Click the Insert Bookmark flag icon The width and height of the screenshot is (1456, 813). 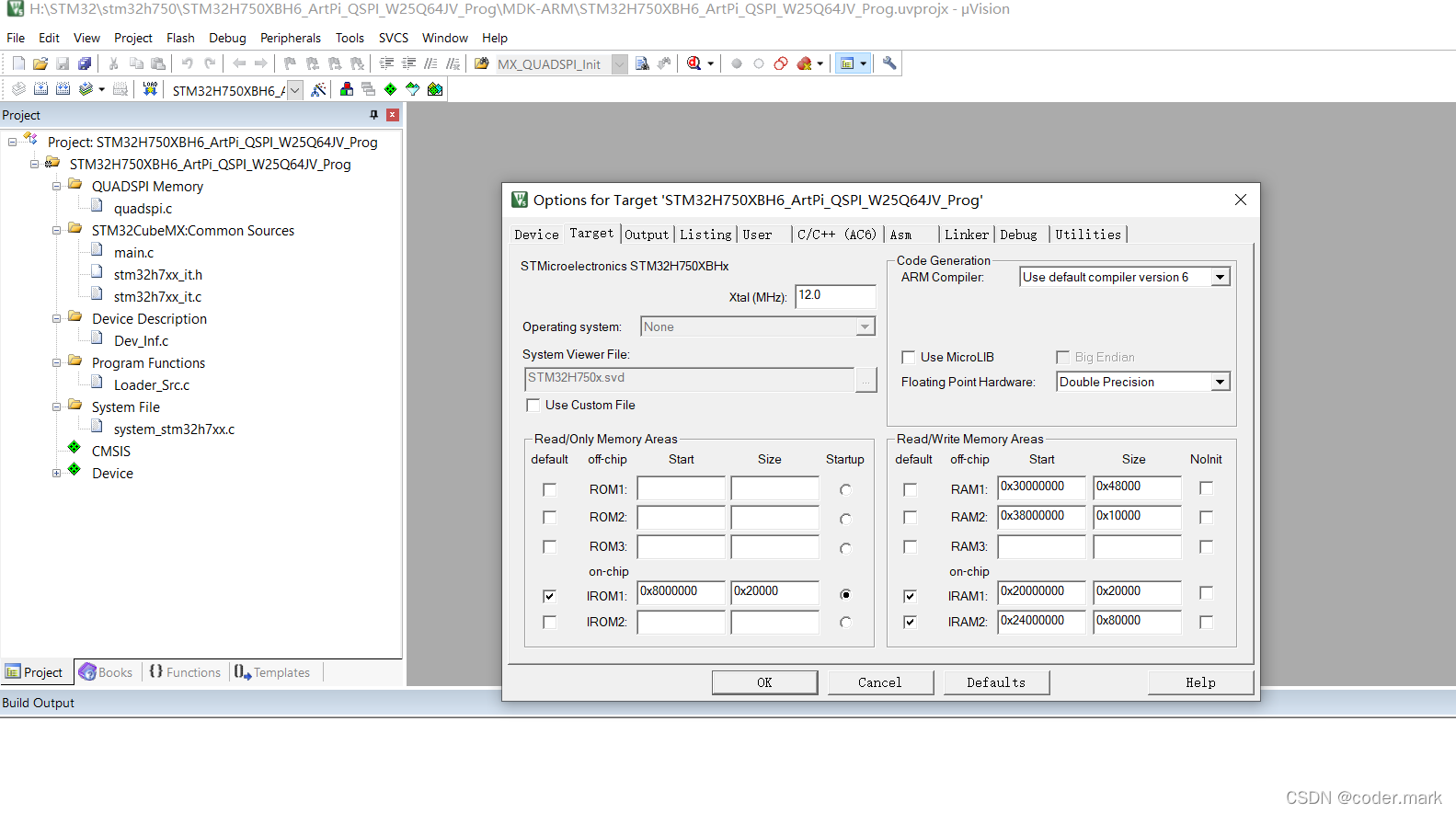[290, 63]
